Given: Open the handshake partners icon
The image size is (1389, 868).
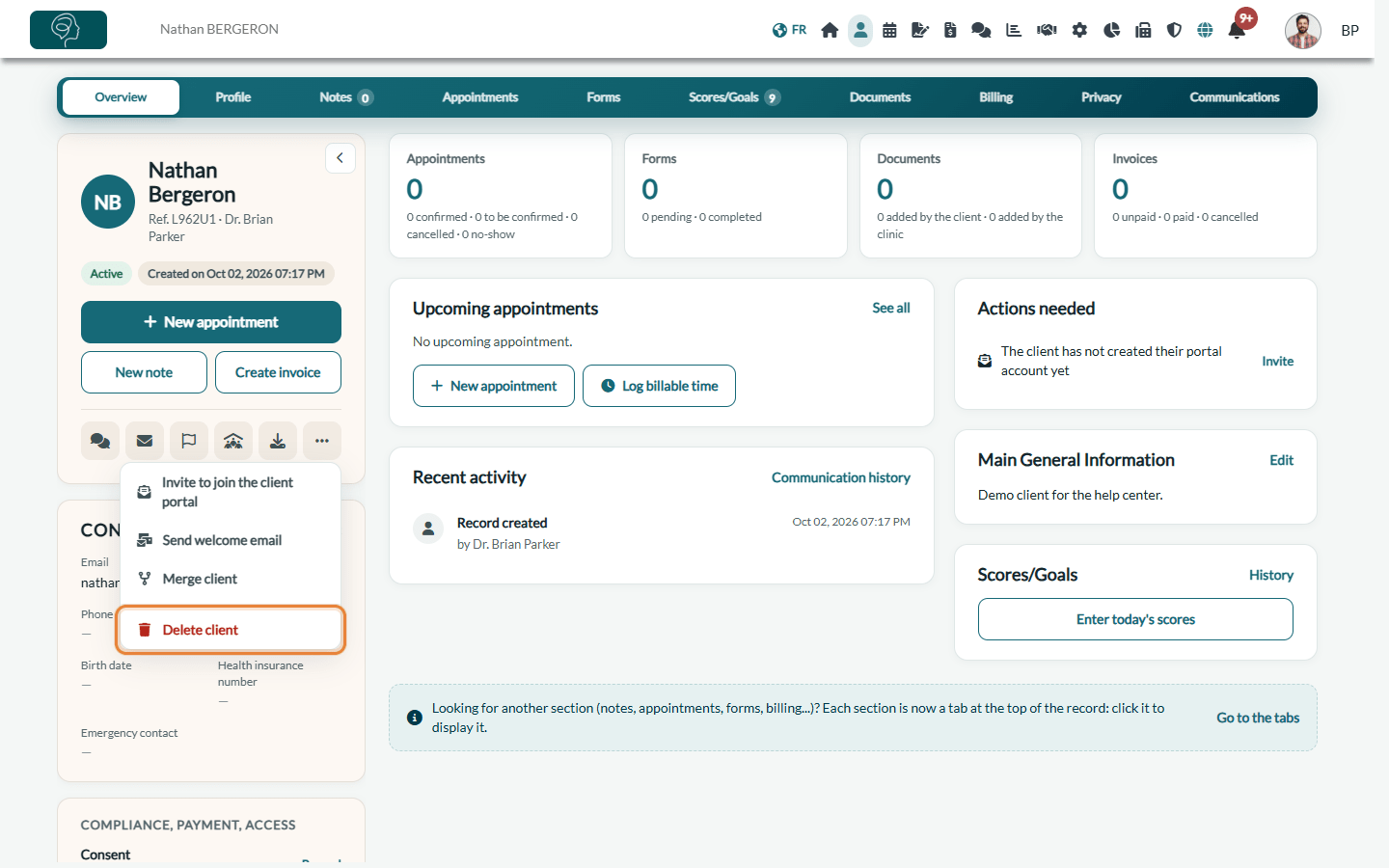Looking at the screenshot, I should pos(1047,30).
